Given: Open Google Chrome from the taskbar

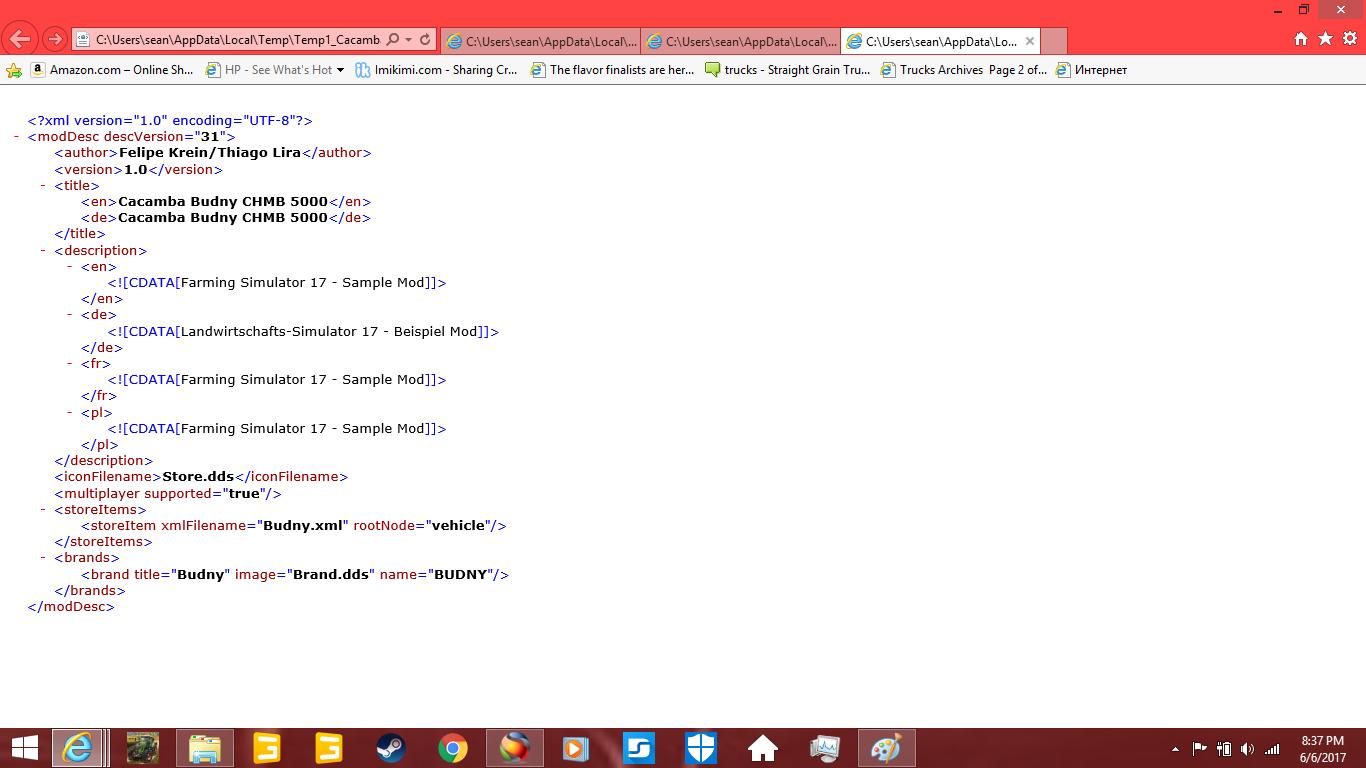Looking at the screenshot, I should 452,748.
